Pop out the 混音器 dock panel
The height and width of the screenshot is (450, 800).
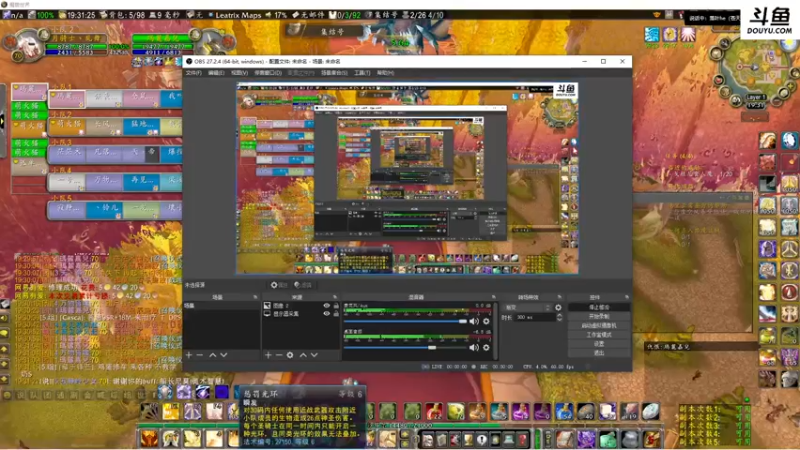pos(493,297)
